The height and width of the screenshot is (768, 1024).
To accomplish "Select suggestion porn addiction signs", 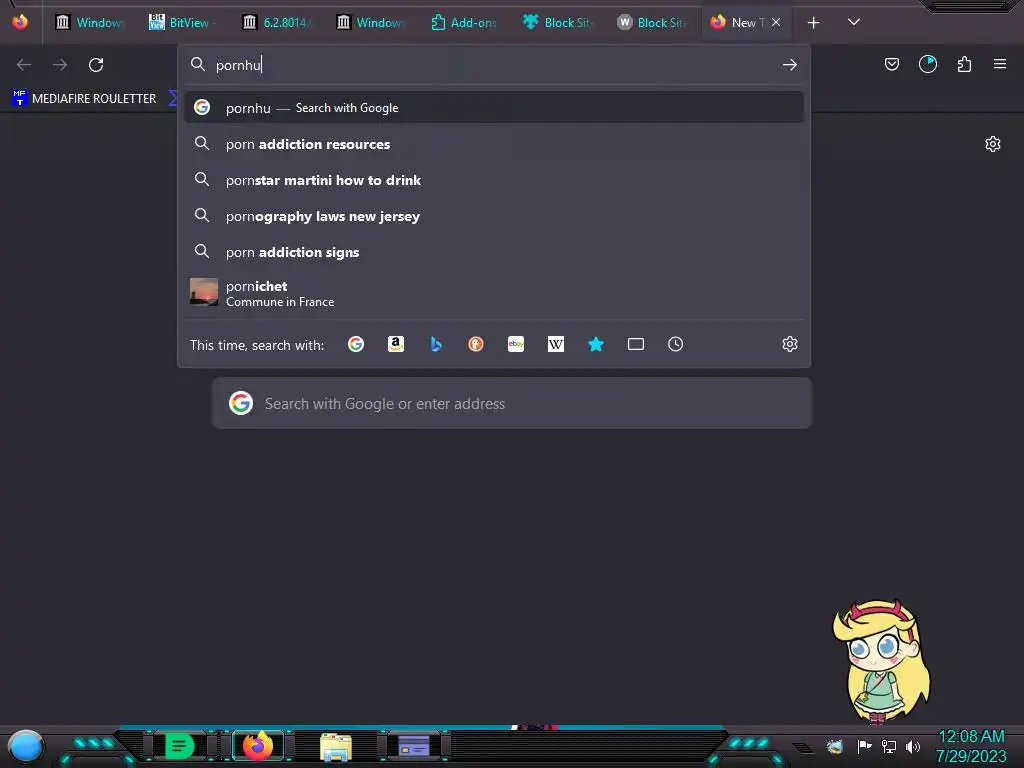I will (494, 251).
